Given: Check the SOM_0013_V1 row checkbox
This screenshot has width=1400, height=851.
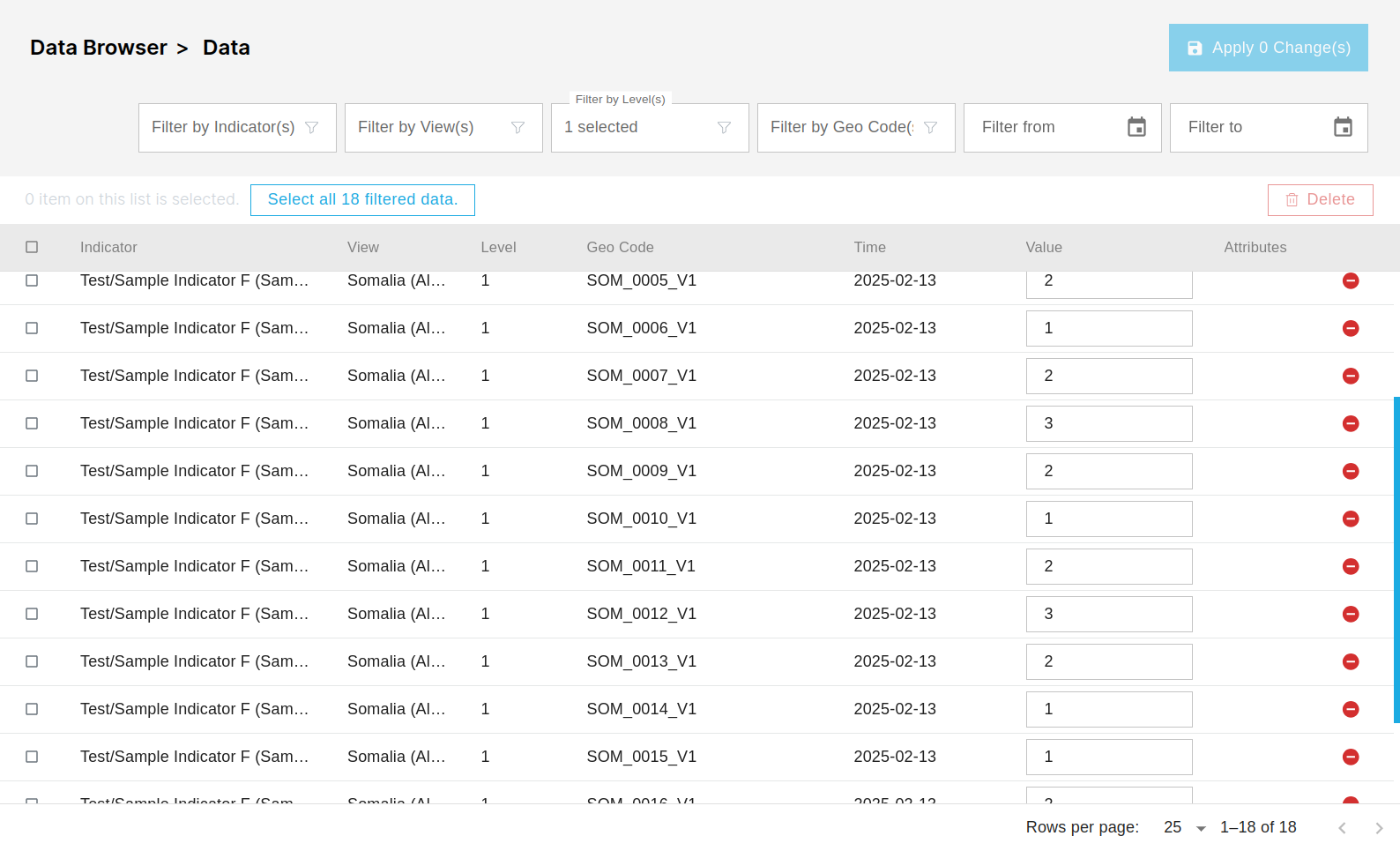Looking at the screenshot, I should [x=32, y=661].
